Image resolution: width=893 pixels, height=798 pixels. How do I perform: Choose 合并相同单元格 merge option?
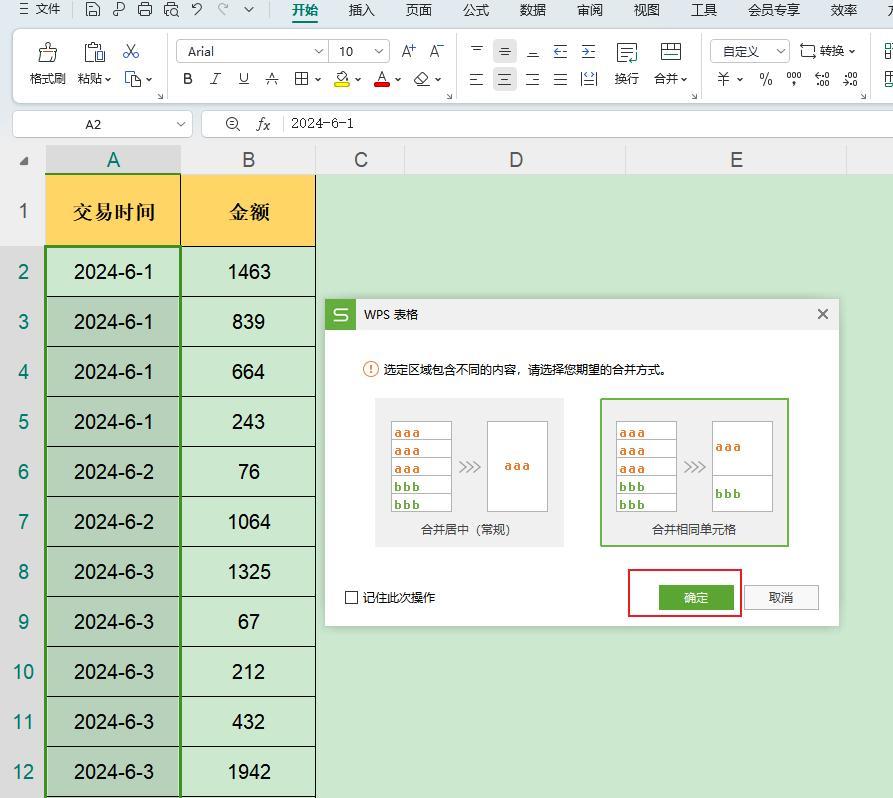click(x=694, y=472)
